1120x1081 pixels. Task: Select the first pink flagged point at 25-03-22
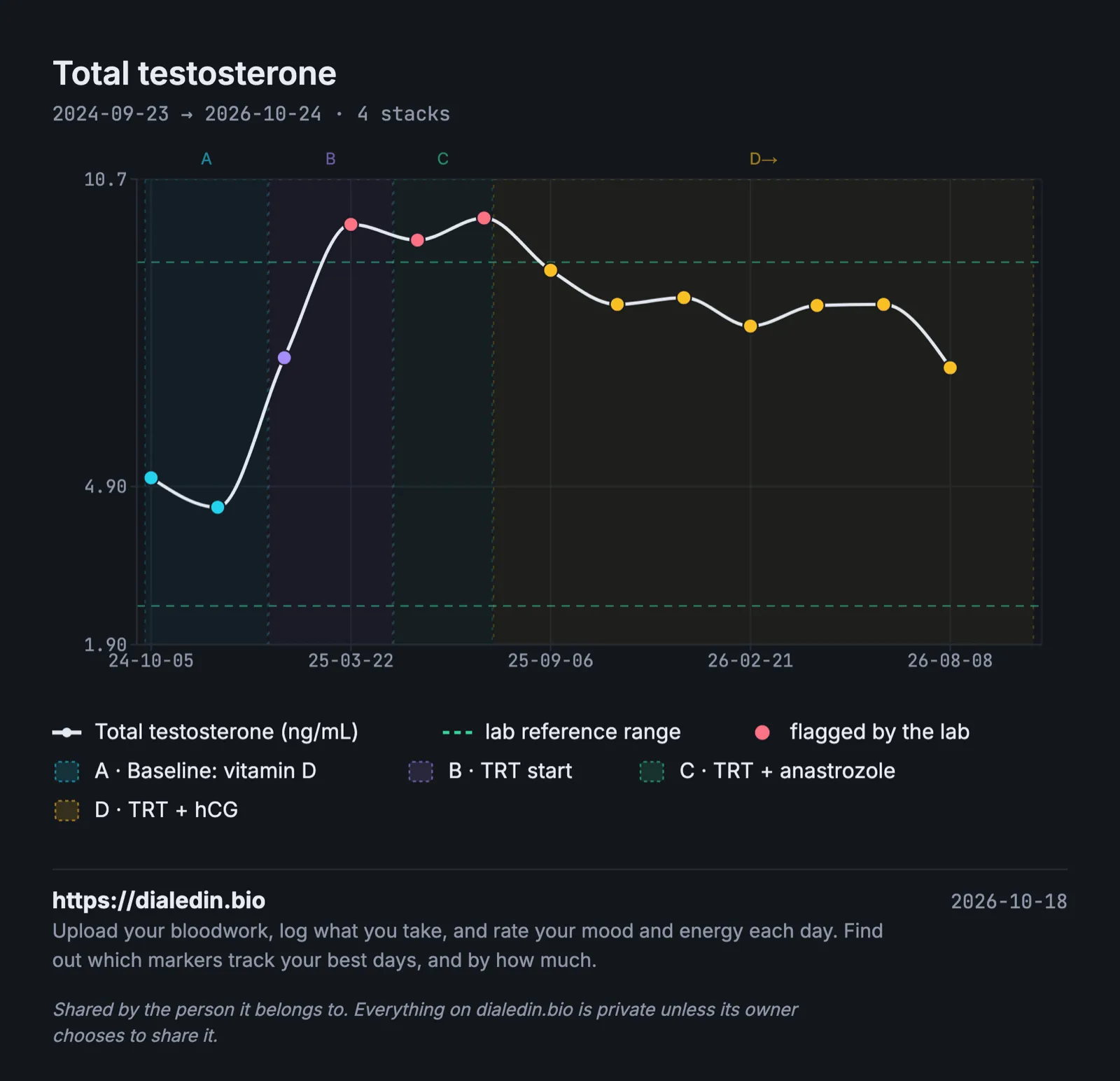(351, 225)
